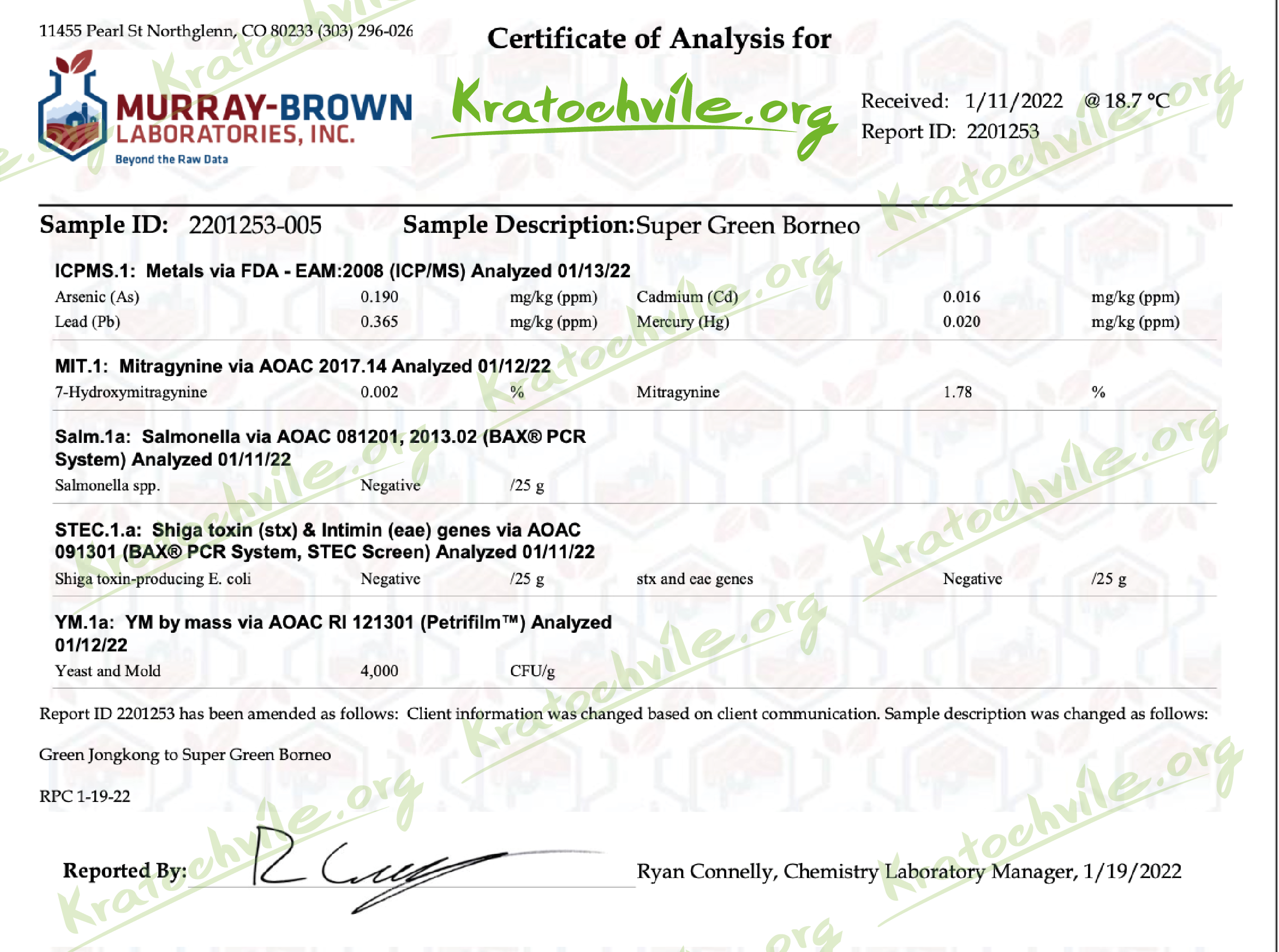Click the 'Salm.1a: Salmonella via AOAC' heading
The height and width of the screenshot is (952, 1279).
pos(320,448)
